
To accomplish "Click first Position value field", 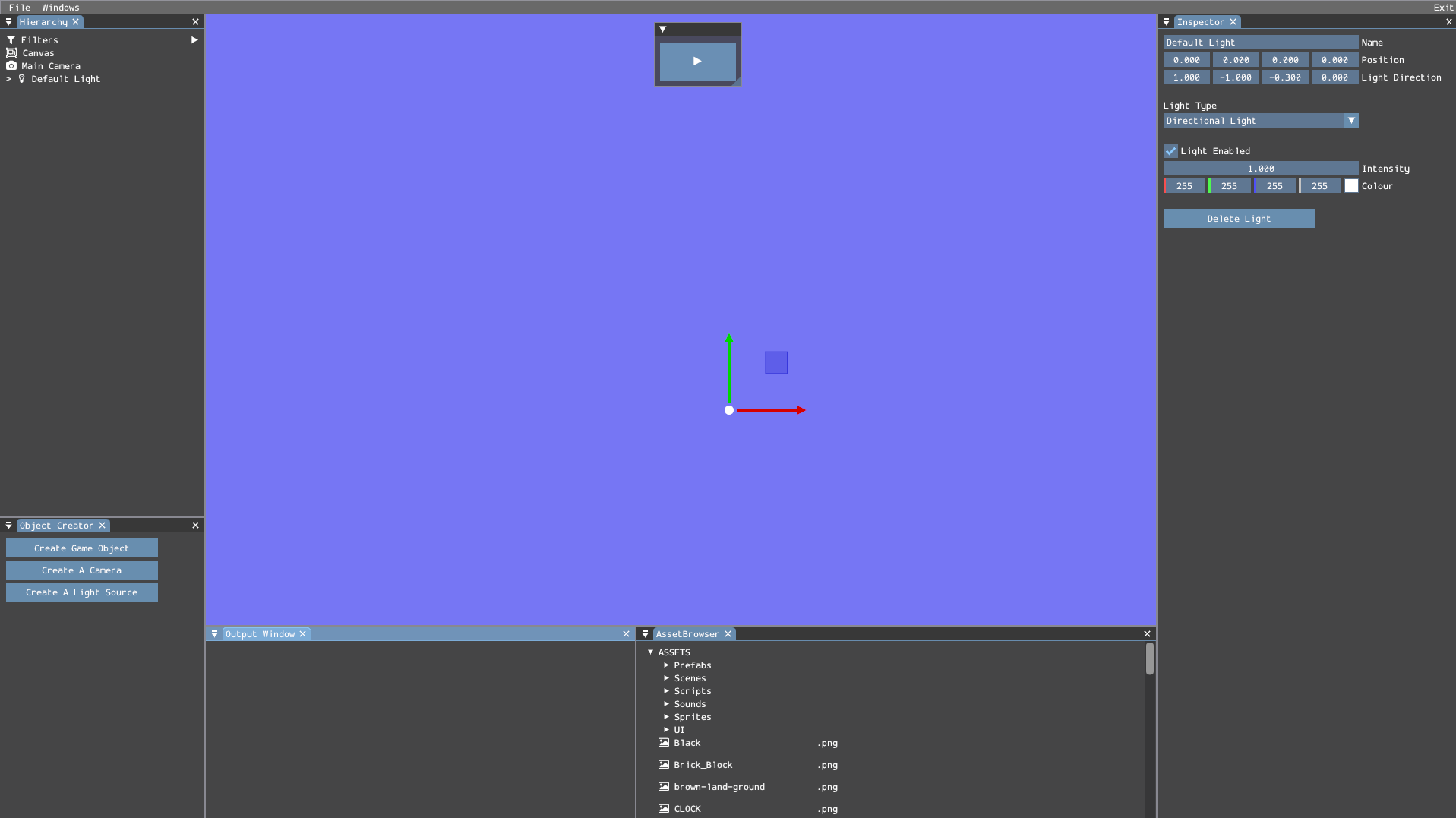I will [1186, 59].
